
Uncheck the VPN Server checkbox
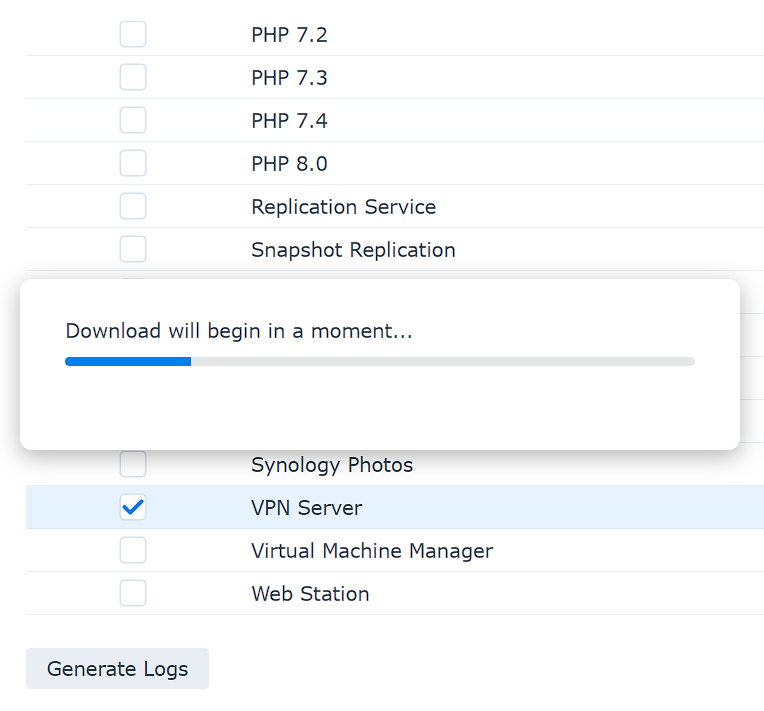pos(133,507)
